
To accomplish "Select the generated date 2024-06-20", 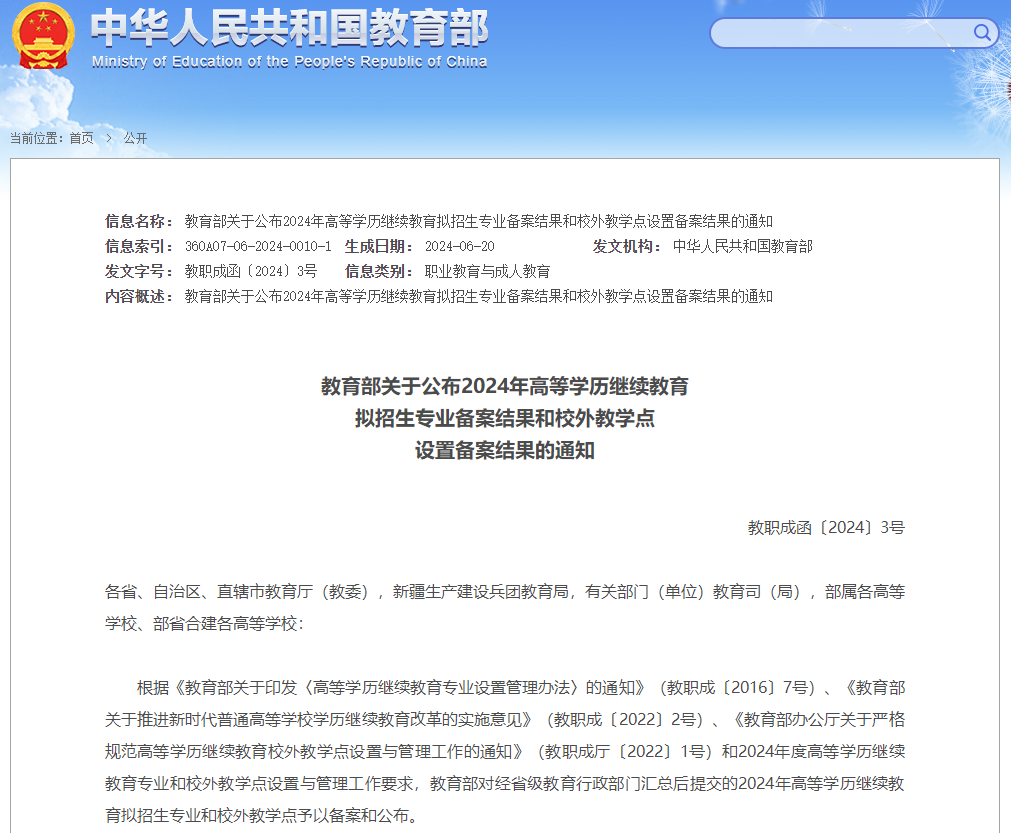I will point(460,246).
